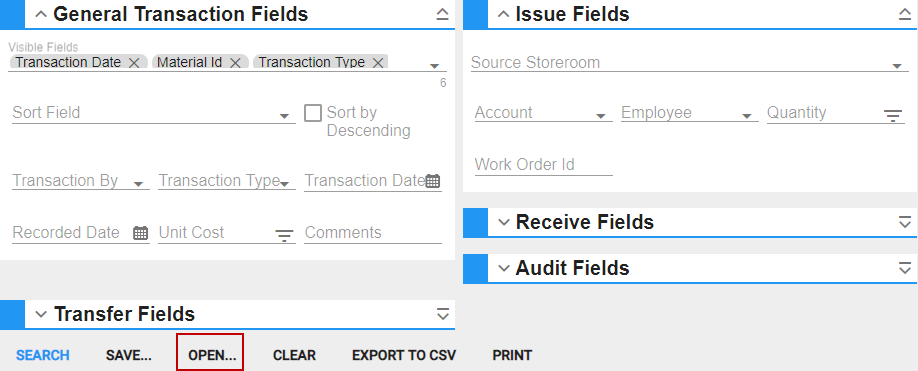Viewport: 918px width, 371px height.
Task: Click the Unit Cost filter icon
Action: (x=285, y=235)
